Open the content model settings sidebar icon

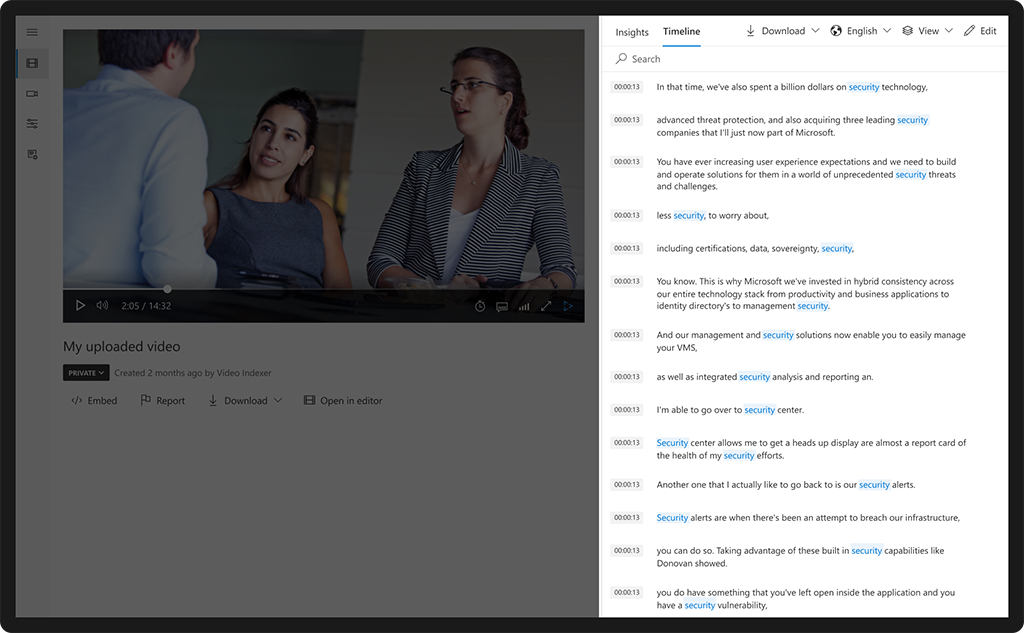click(31, 153)
